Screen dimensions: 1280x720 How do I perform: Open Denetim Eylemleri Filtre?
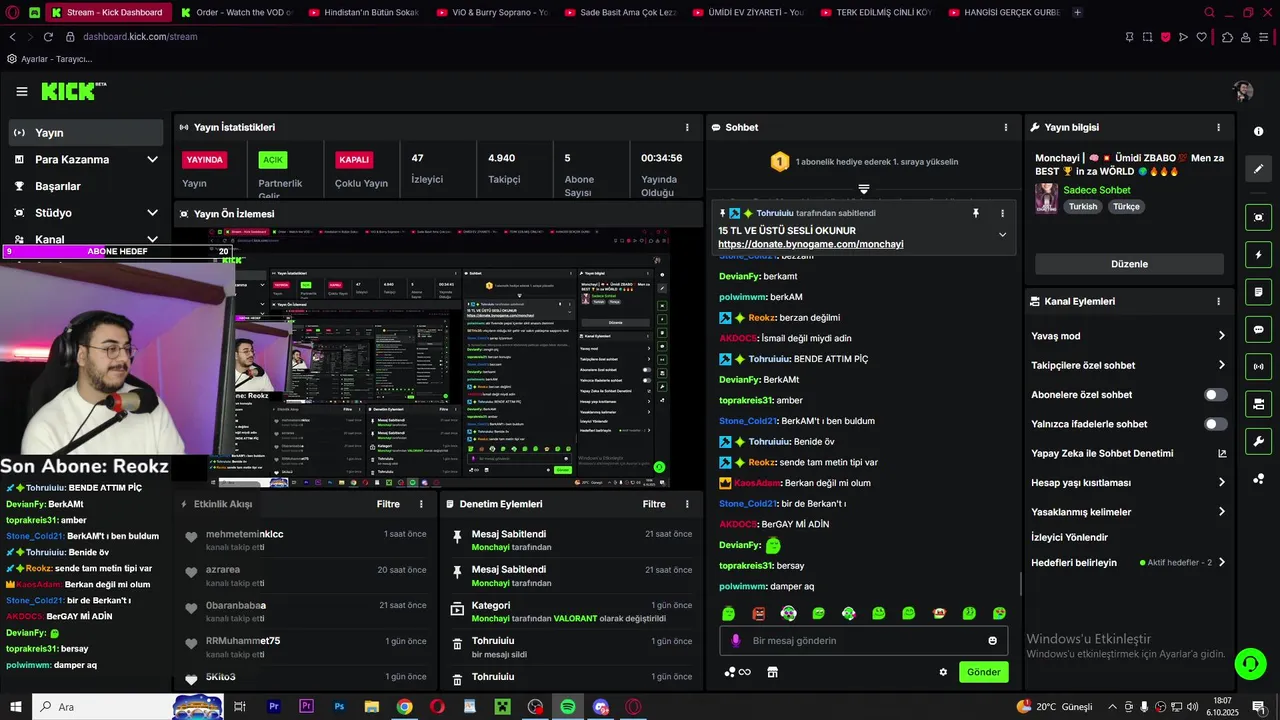(654, 504)
